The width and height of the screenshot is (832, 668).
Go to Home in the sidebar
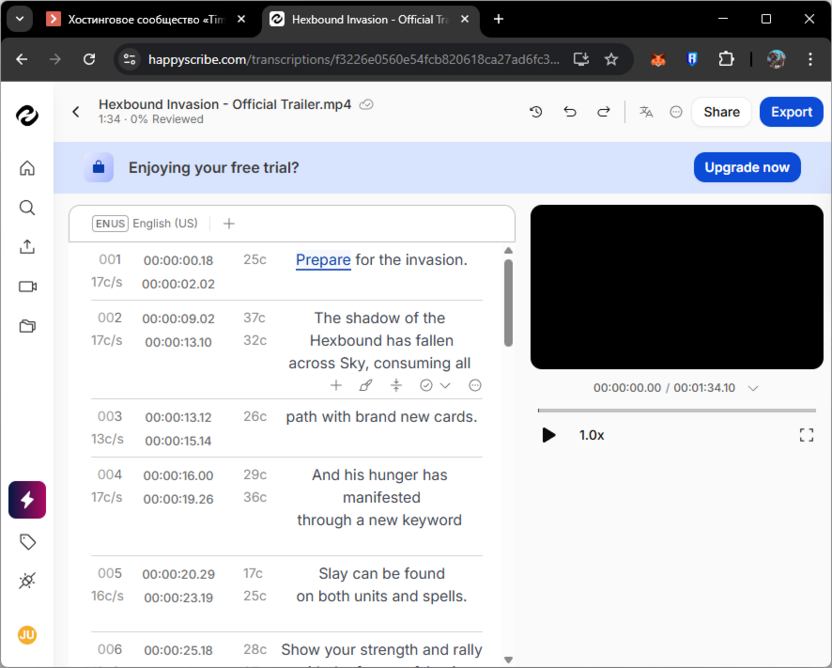[27, 168]
